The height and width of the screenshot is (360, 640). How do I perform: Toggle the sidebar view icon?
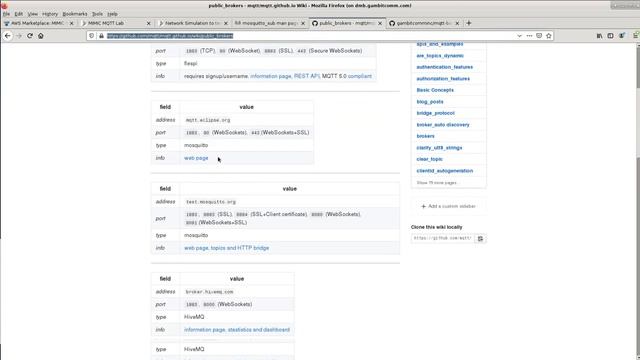[x=610, y=36]
